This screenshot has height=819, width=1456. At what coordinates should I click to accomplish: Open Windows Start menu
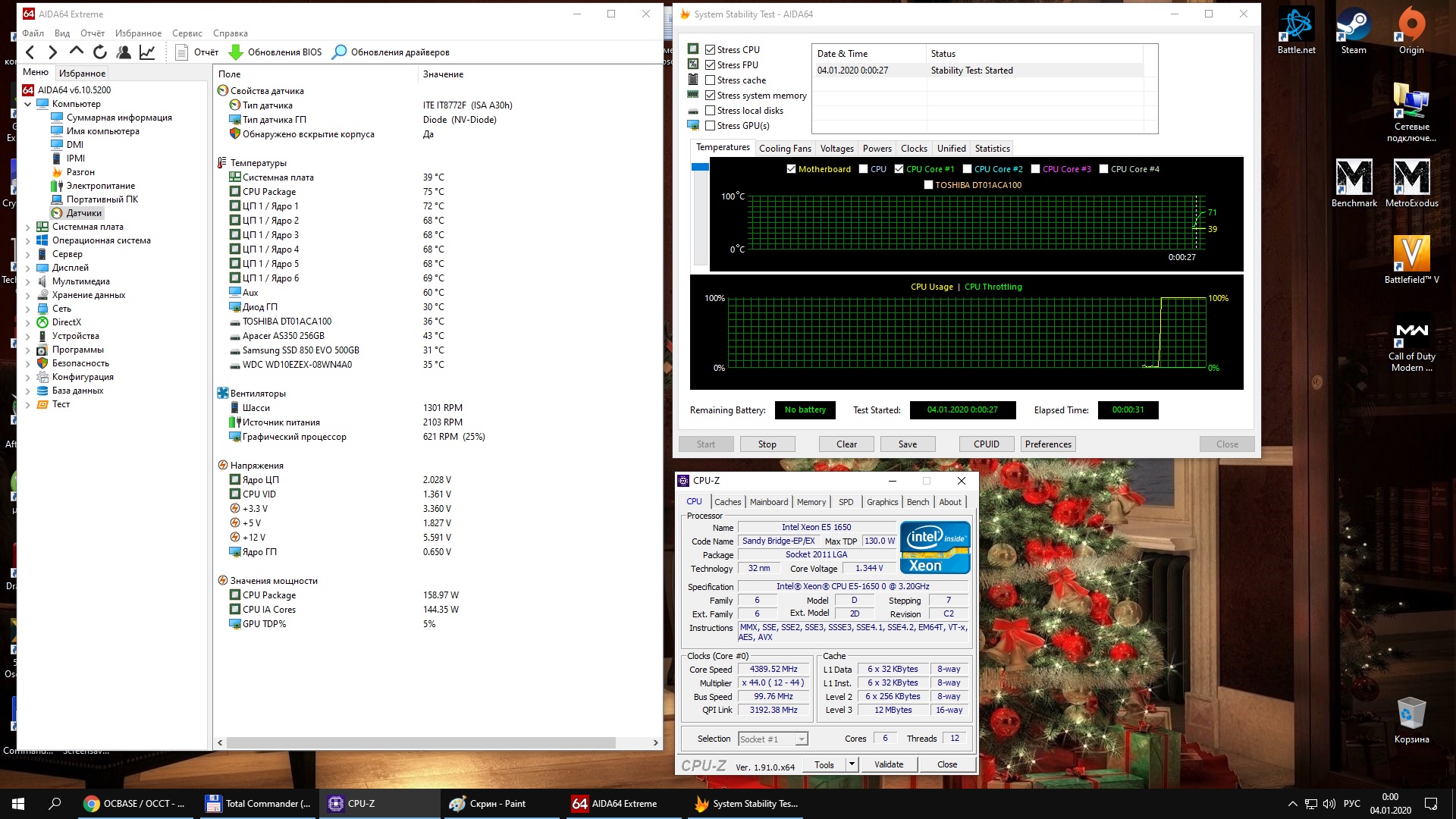18,803
